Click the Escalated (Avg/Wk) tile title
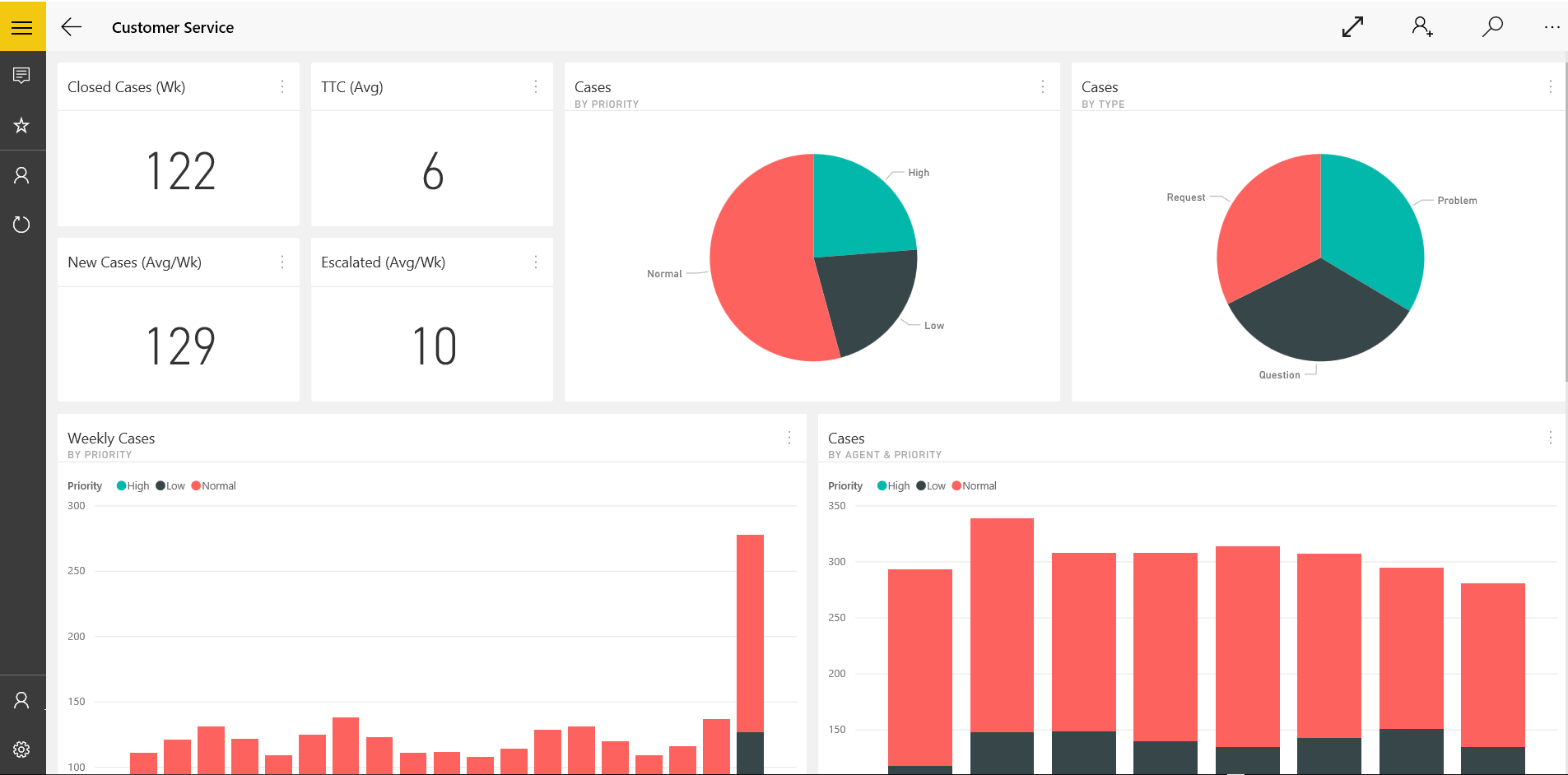 click(383, 262)
